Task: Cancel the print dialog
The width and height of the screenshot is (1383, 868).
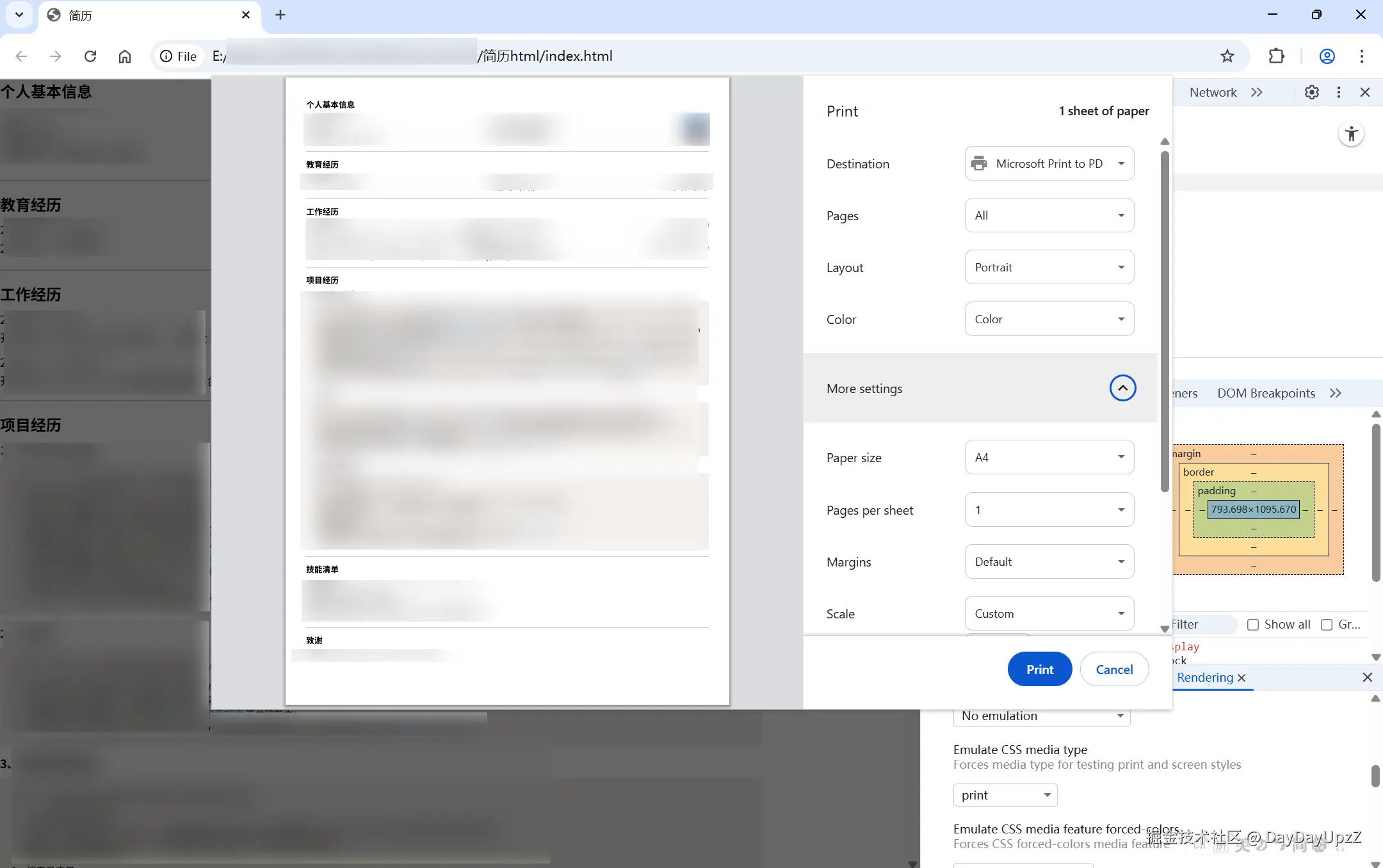Action: [1114, 670]
